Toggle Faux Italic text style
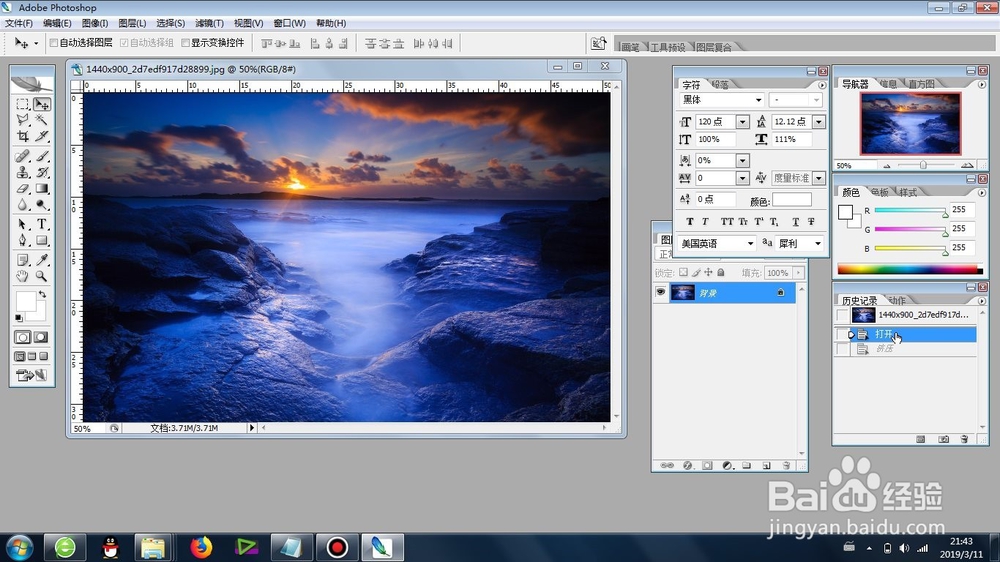 [705, 221]
